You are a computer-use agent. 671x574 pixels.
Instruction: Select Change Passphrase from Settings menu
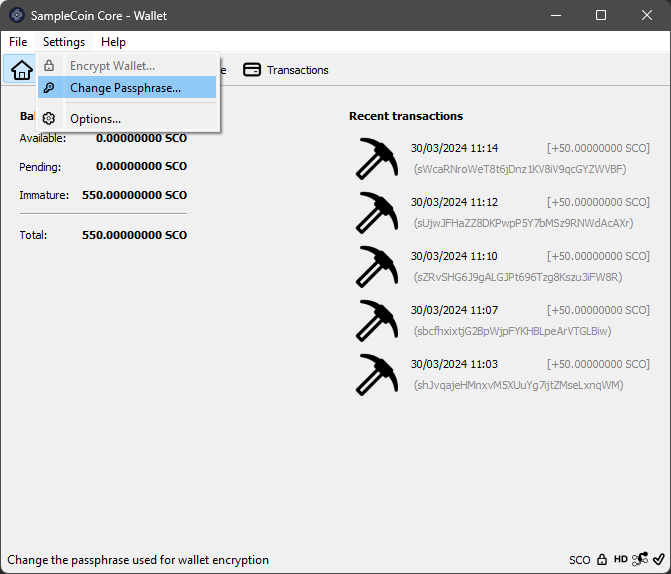pos(125,88)
